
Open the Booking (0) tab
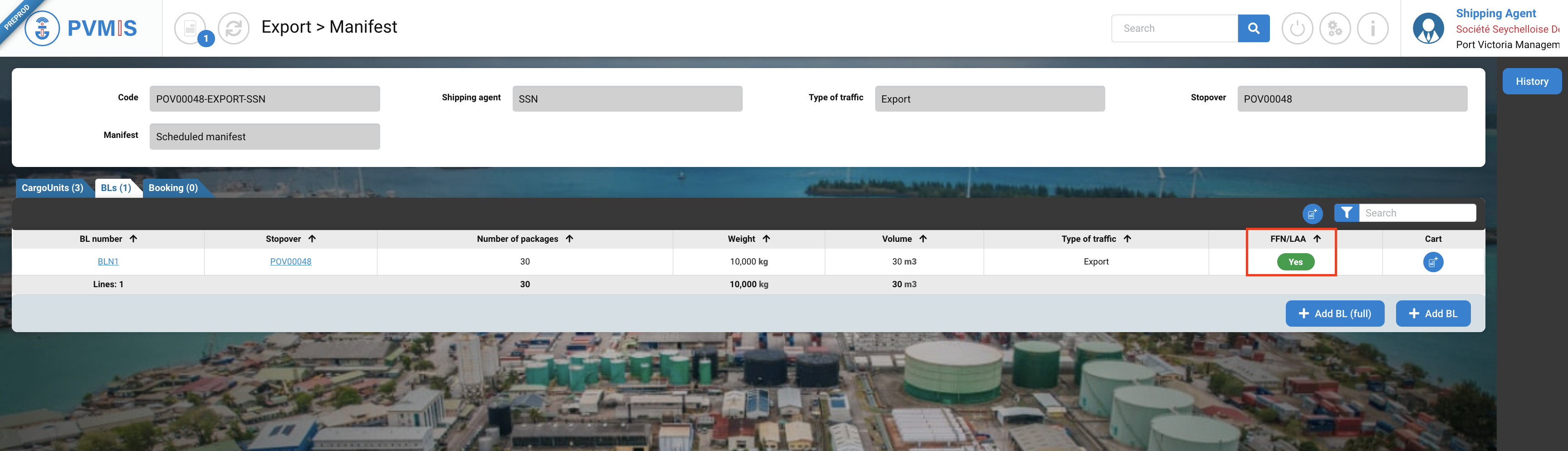173,188
